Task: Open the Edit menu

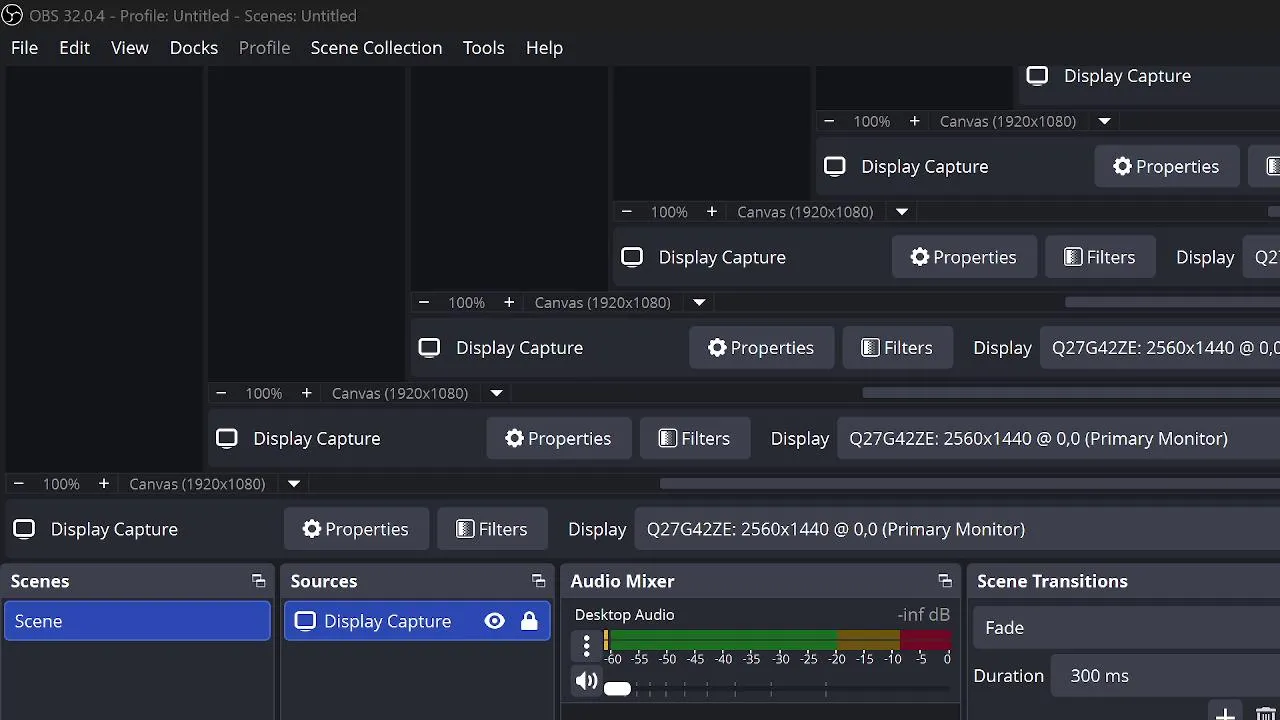Action: (74, 48)
